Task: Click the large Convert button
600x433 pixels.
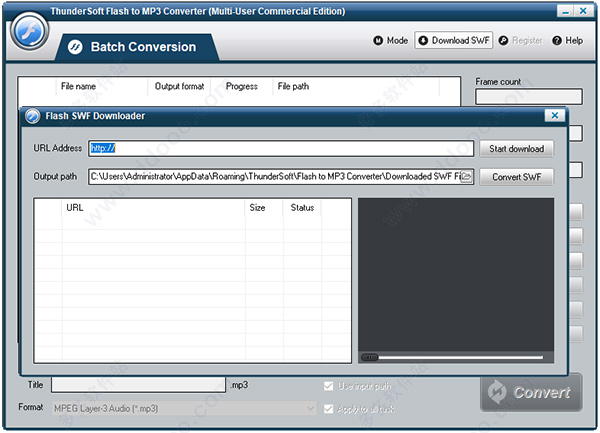Action: point(531,392)
